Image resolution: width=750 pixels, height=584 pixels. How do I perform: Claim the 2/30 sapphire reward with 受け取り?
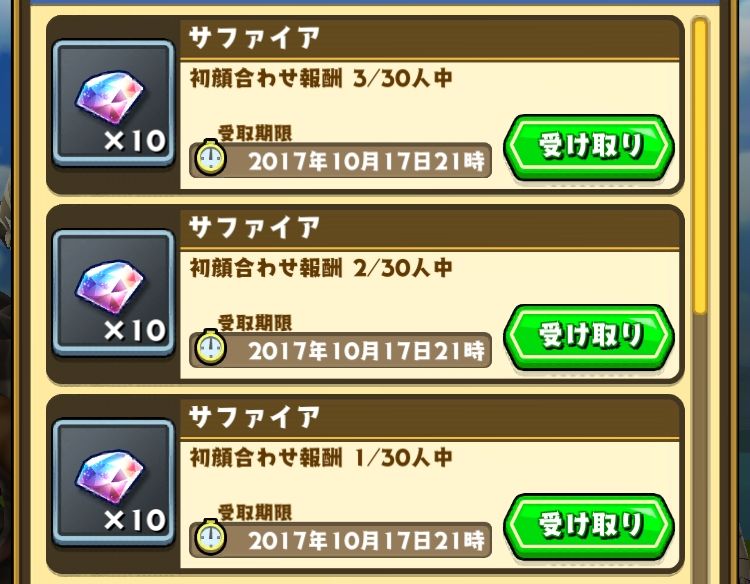click(x=589, y=337)
